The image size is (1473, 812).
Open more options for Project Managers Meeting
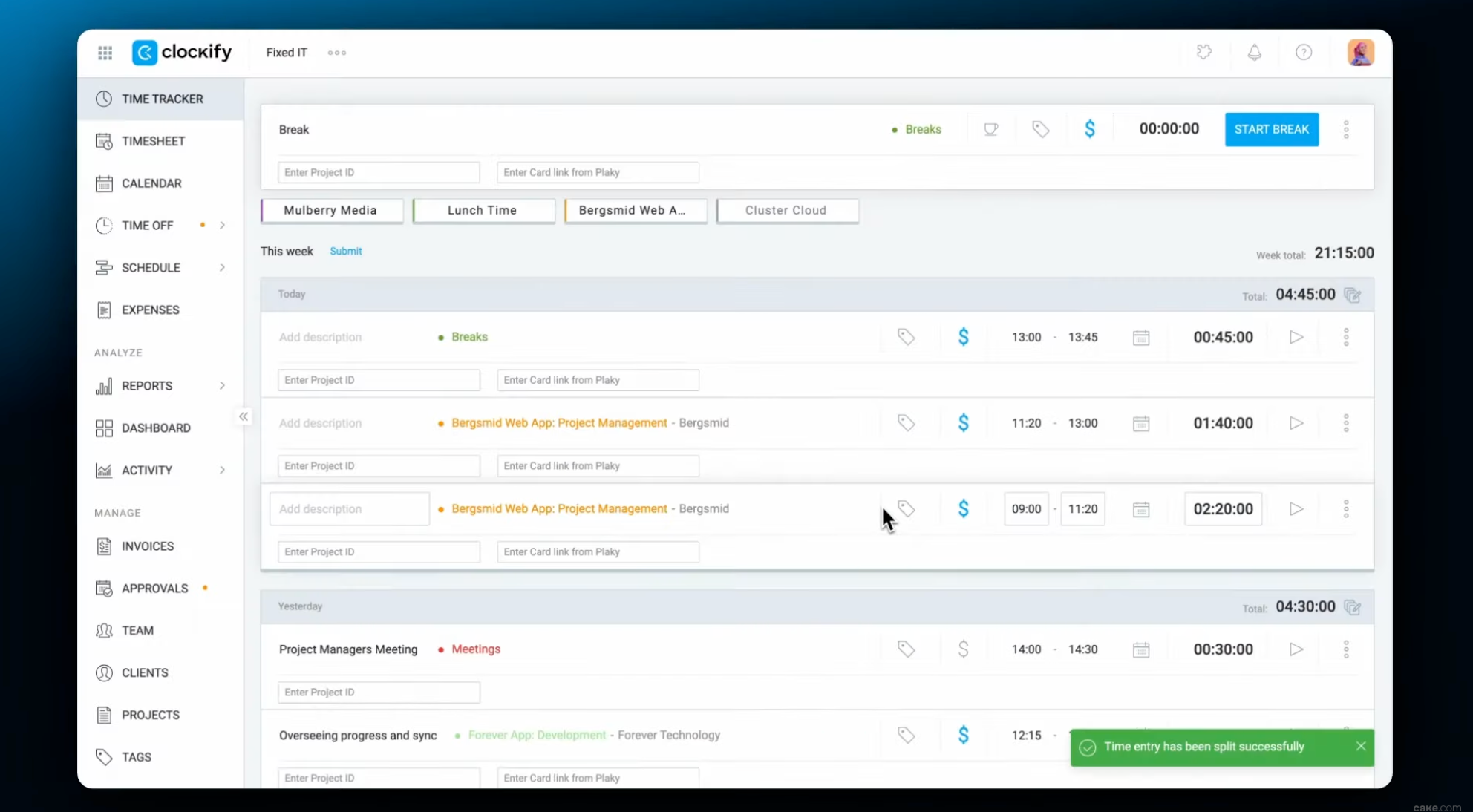point(1345,649)
